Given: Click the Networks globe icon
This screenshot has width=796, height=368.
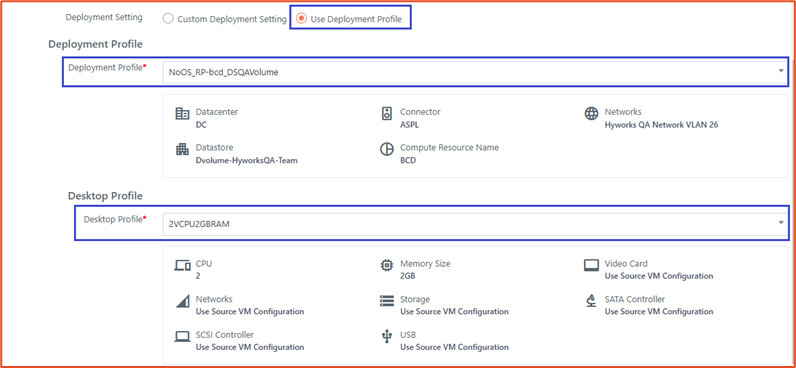Looking at the screenshot, I should click(x=591, y=113).
